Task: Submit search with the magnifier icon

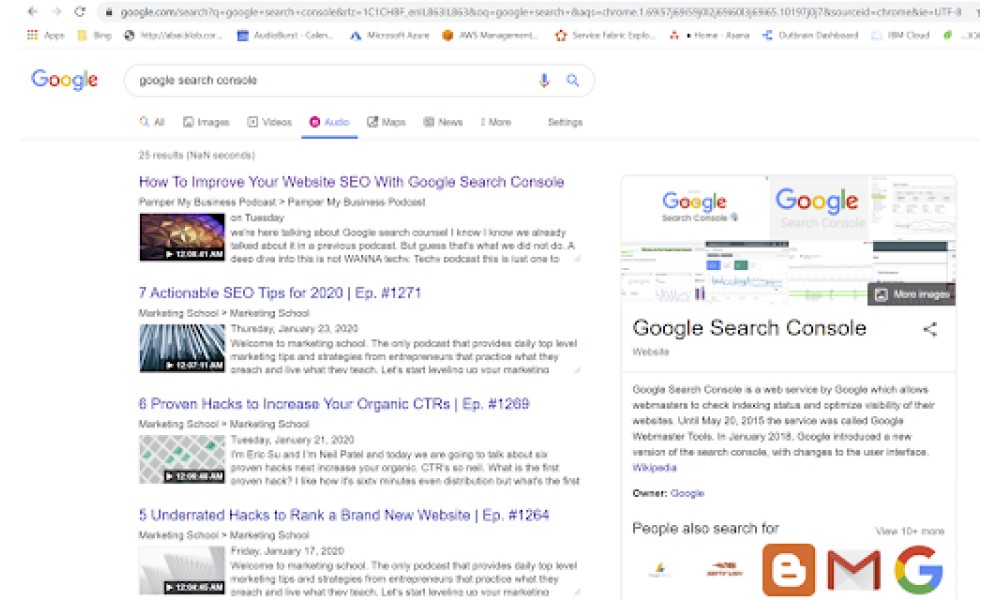Action: 573,80
